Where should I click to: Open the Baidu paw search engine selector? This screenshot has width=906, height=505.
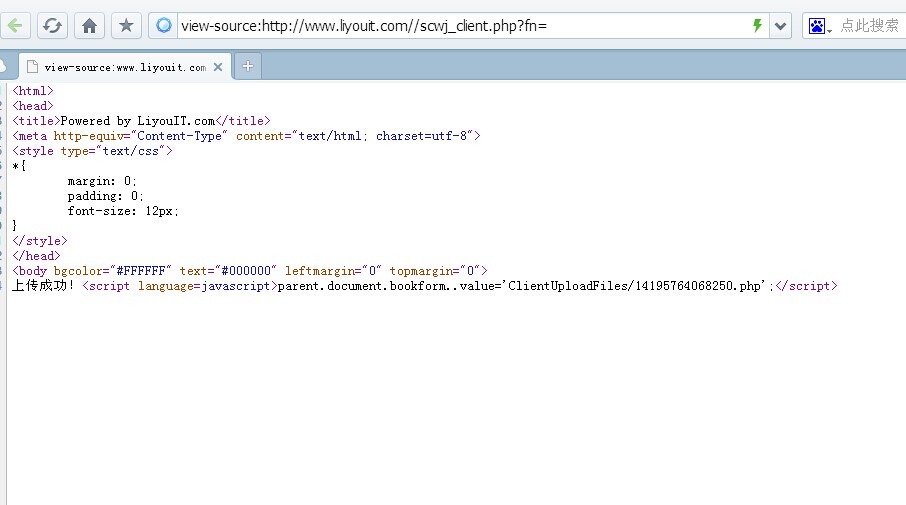819,26
